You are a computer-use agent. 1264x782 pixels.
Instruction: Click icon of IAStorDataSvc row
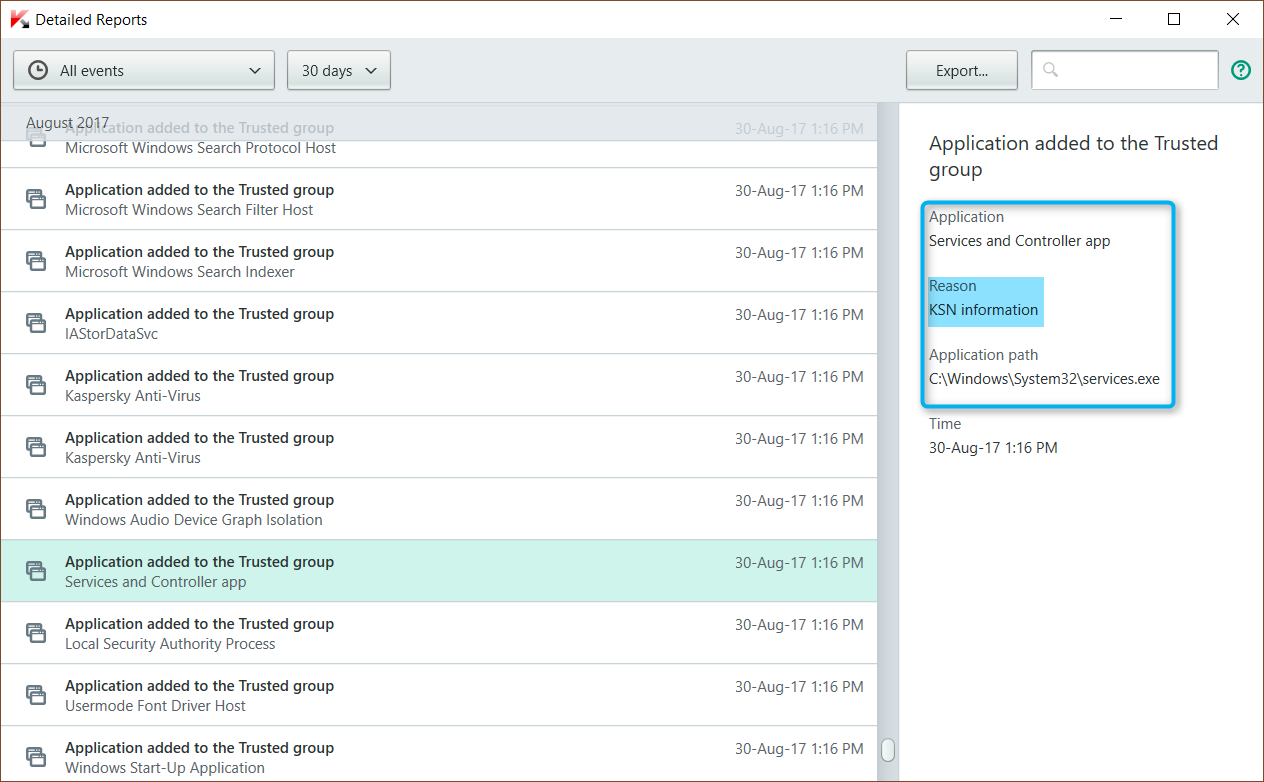point(36,322)
